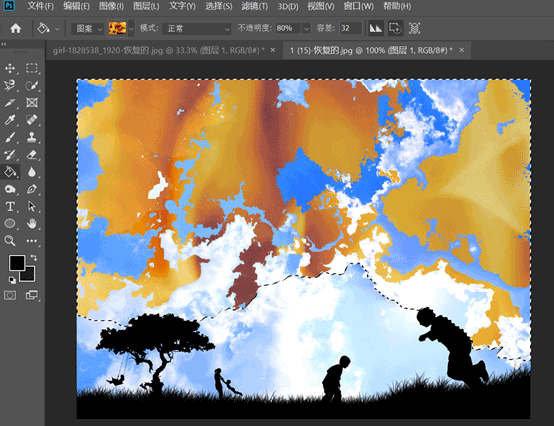Select the Paint Bucket tool in toolbox
The image size is (554, 426).
coord(10,172)
